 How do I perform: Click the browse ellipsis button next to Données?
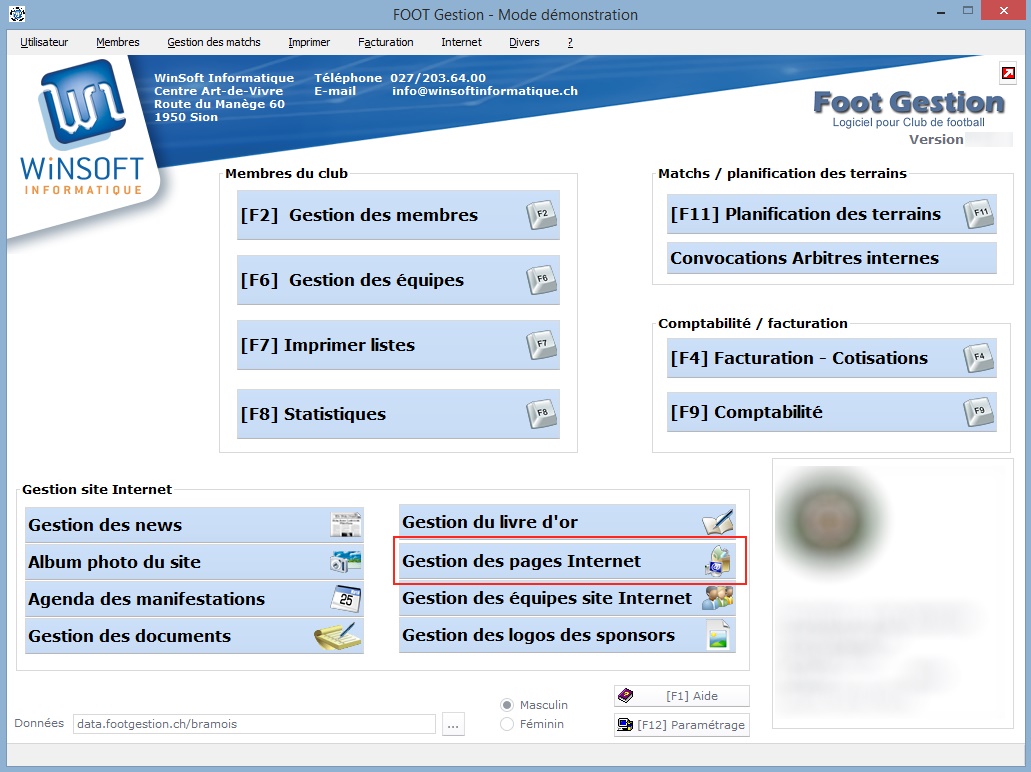pyautogui.click(x=453, y=724)
